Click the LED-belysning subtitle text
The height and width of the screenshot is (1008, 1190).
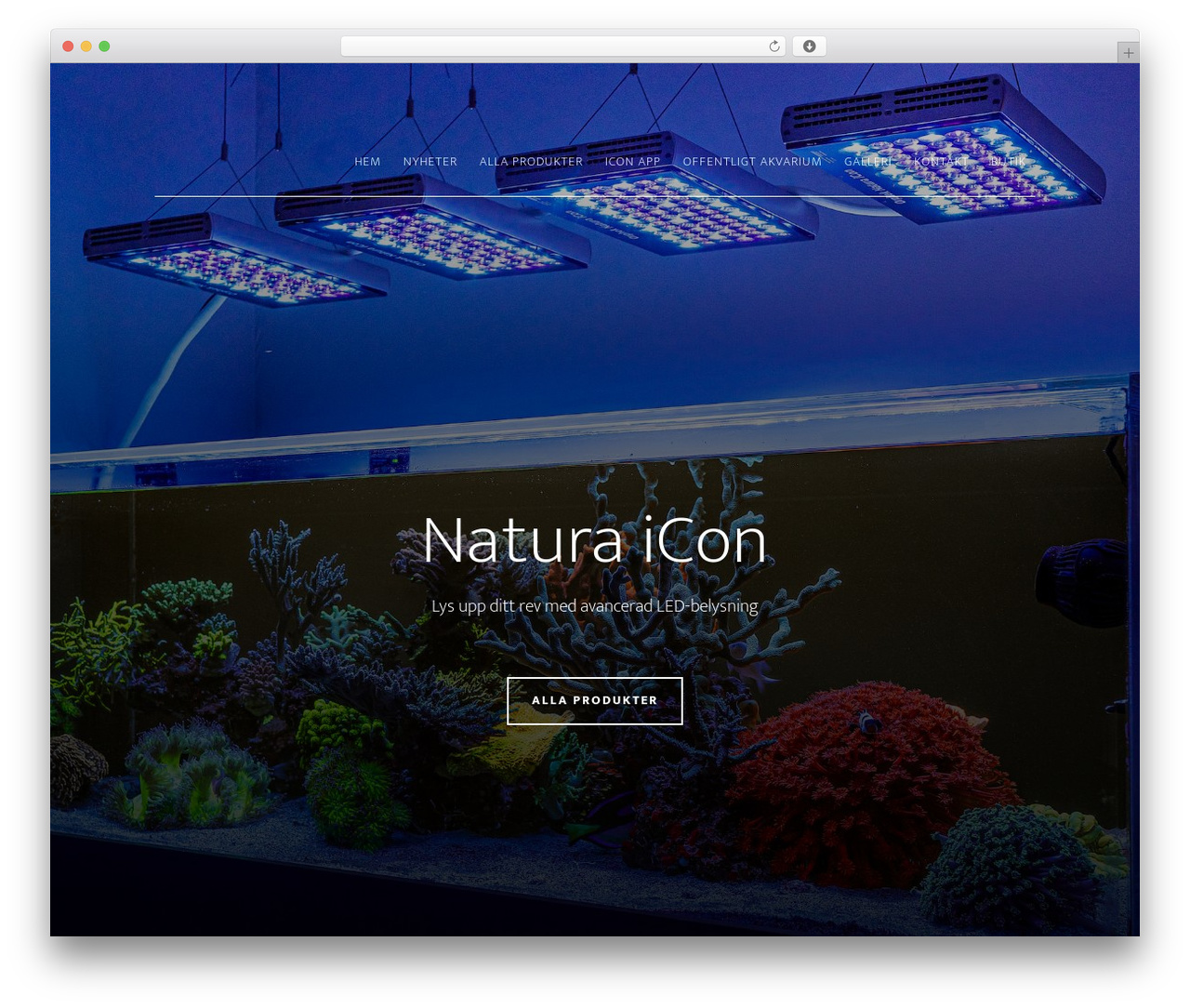[x=595, y=605]
